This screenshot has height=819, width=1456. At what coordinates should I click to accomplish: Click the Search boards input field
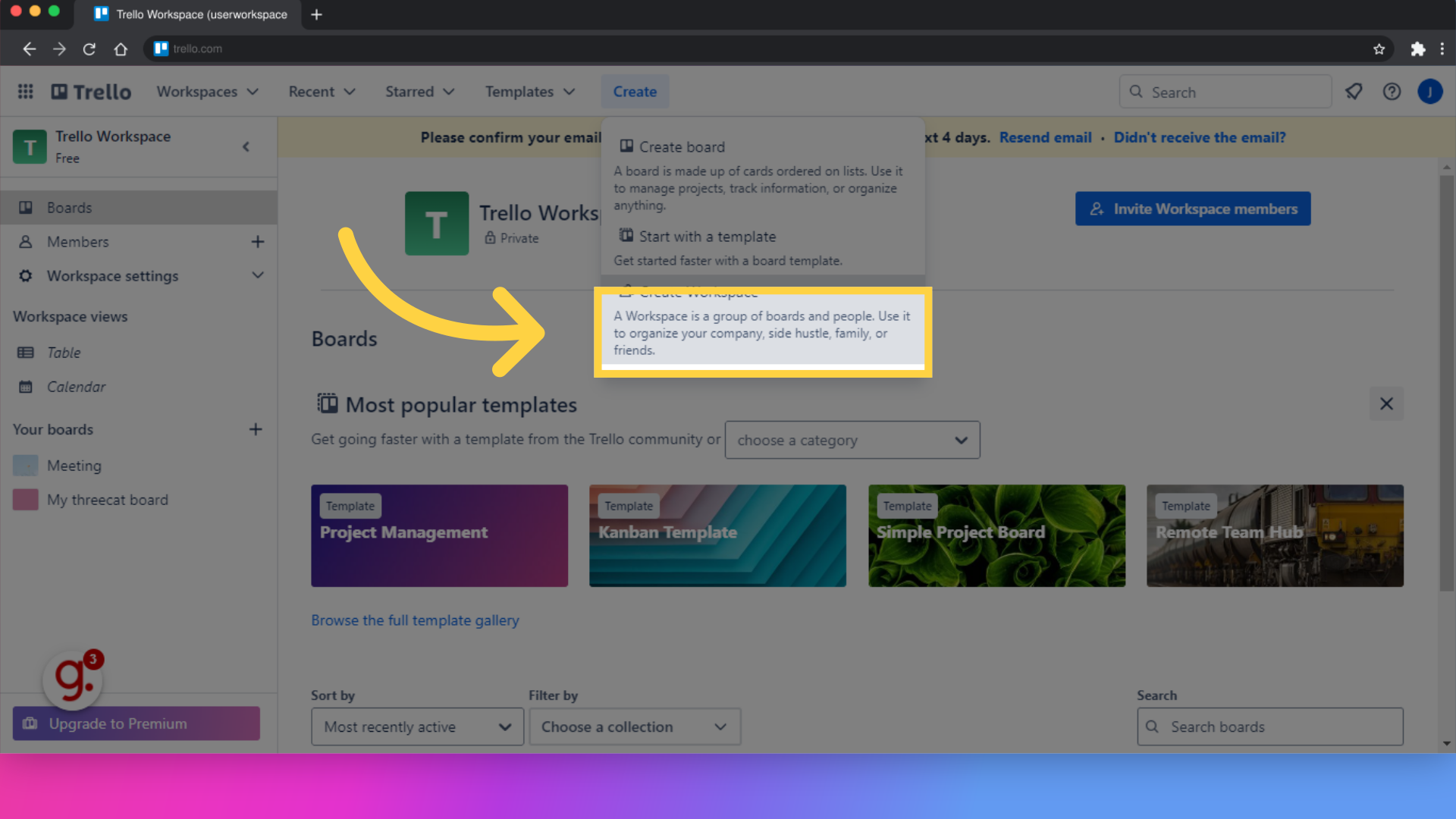[1269, 727]
